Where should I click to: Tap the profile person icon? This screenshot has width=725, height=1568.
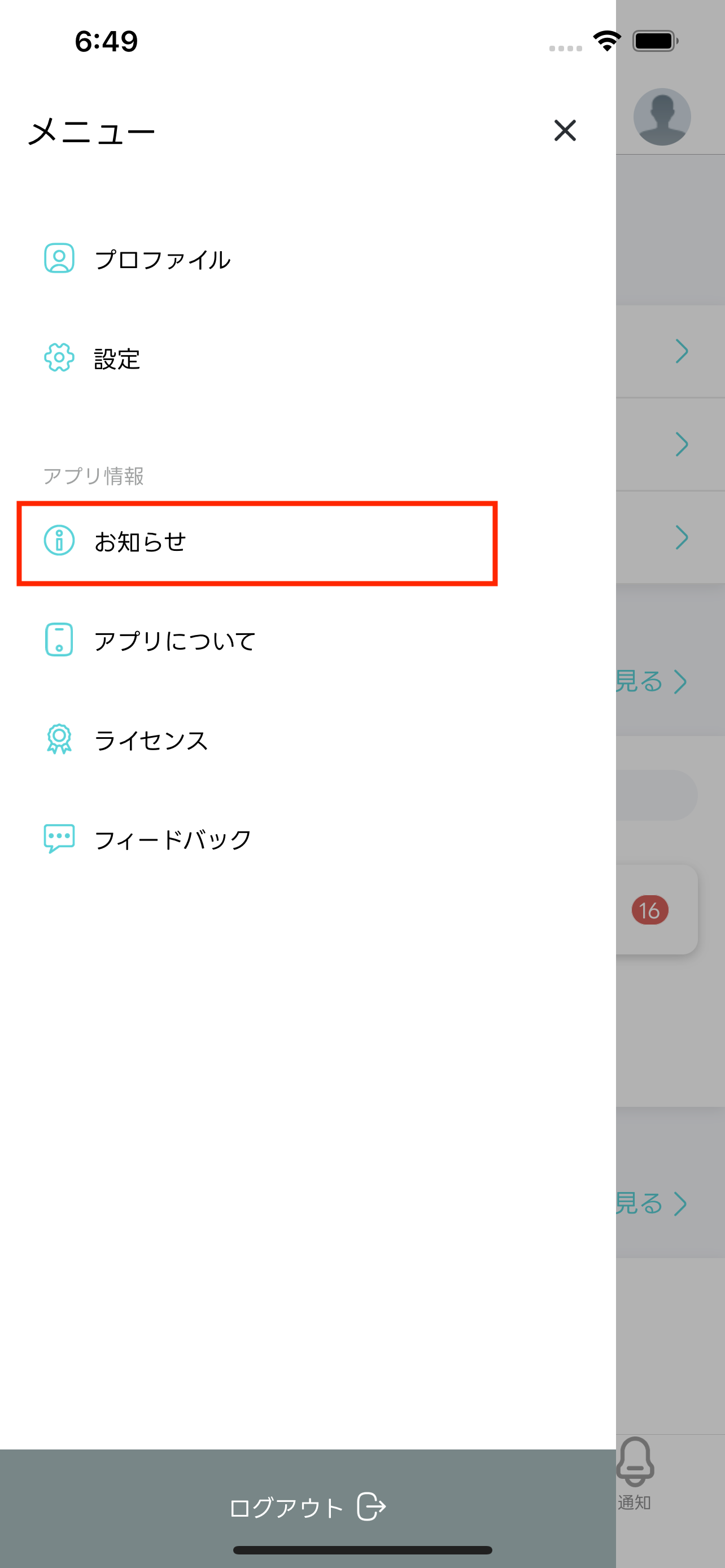59,259
